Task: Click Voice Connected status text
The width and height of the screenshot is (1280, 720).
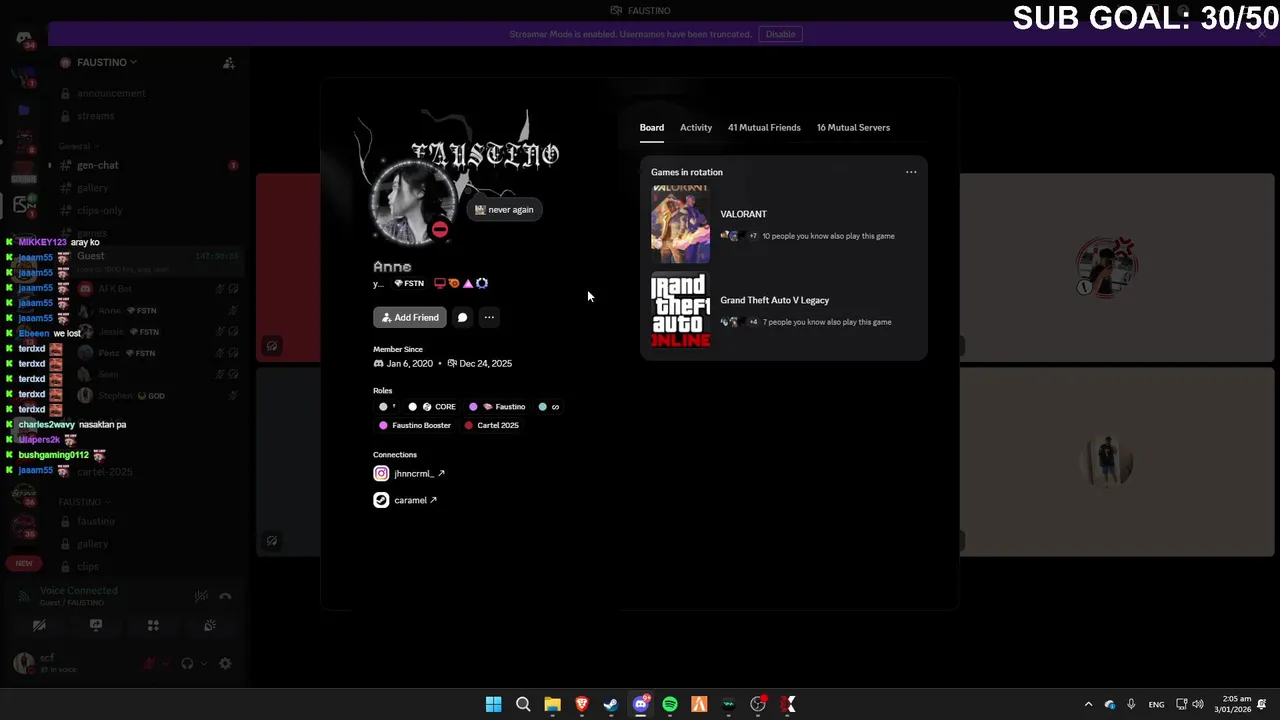Action: tap(78, 591)
